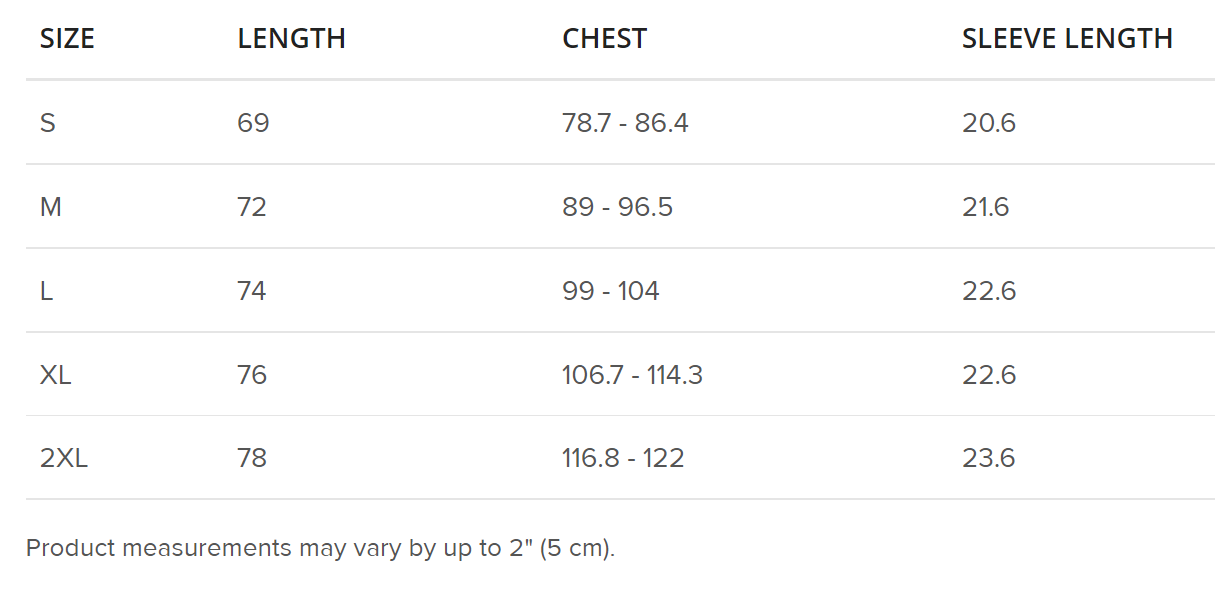Image resolution: width=1215 pixels, height=607 pixels.
Task: Select the CHEST column header
Action: pyautogui.click(x=604, y=39)
